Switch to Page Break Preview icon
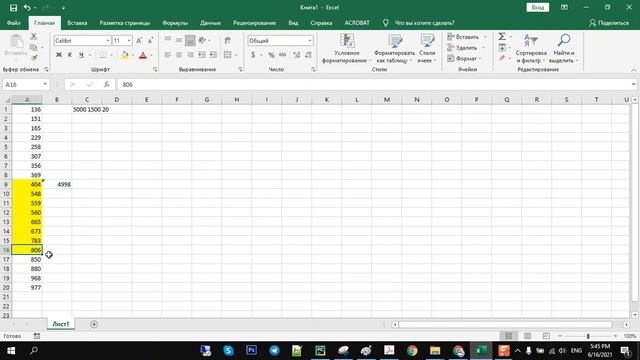640x360 pixels. [x=546, y=336]
